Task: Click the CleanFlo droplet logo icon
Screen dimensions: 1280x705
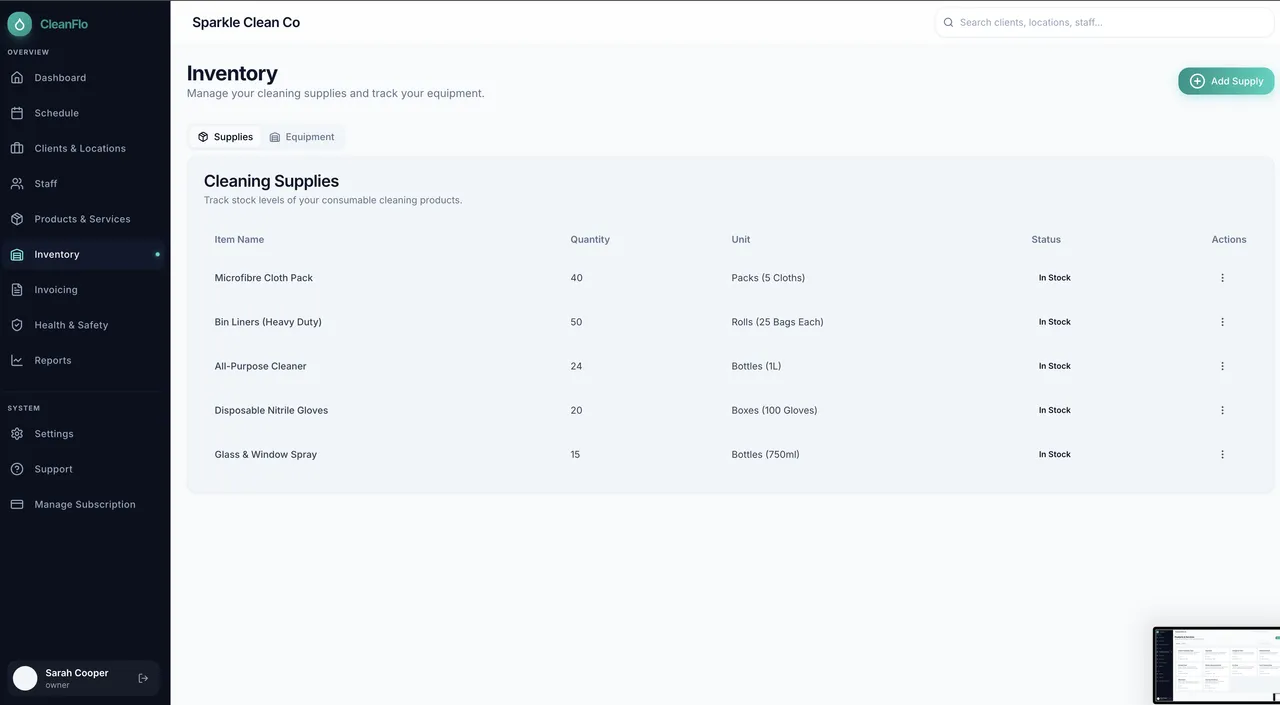Action: pos(20,24)
